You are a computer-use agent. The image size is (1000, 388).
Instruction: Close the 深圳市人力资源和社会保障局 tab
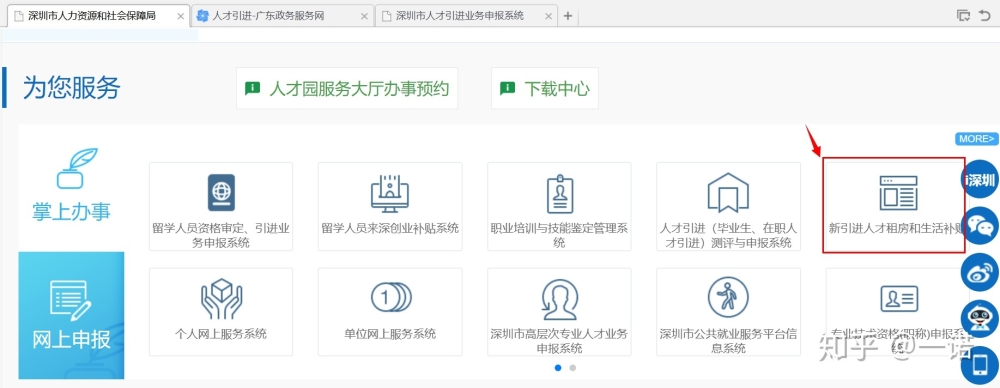[x=179, y=16]
